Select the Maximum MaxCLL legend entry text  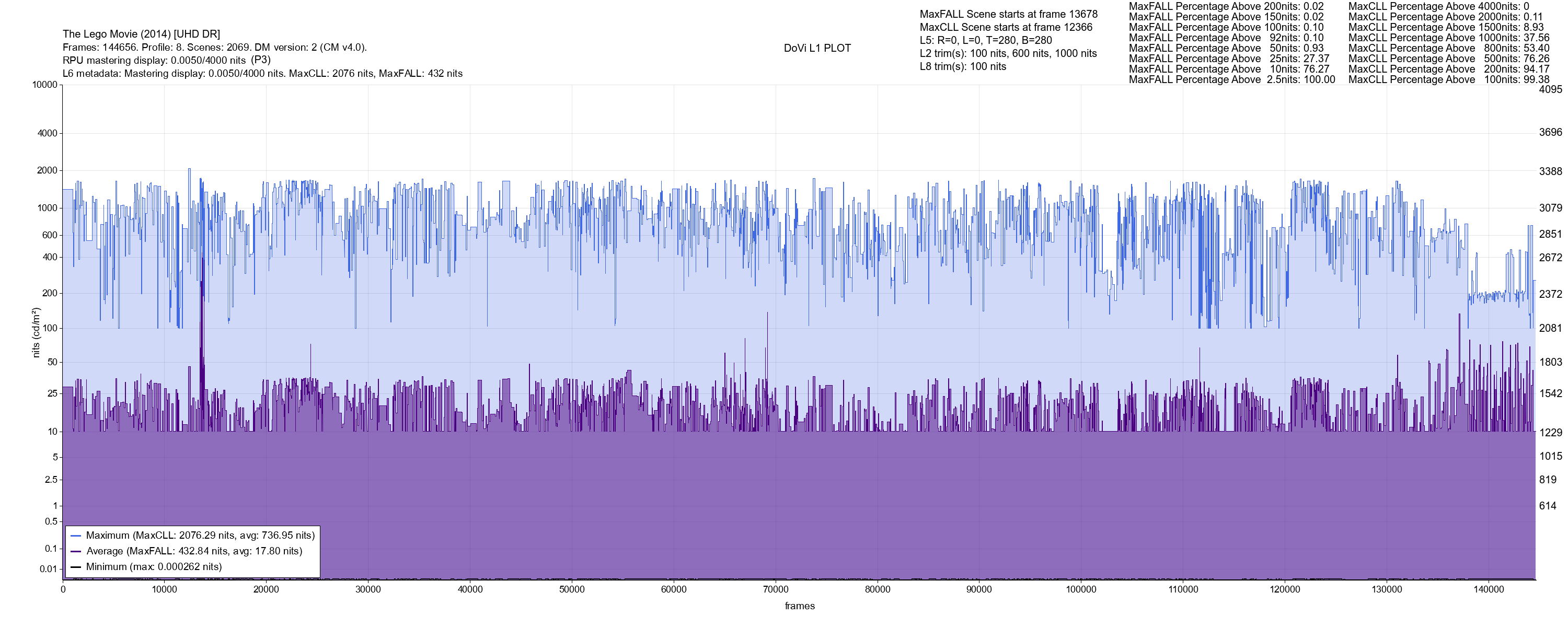[200, 536]
